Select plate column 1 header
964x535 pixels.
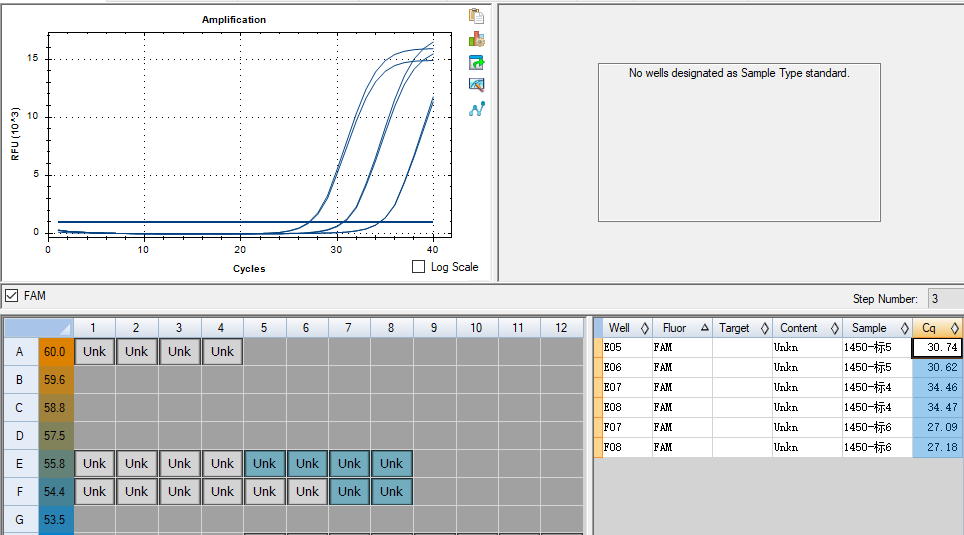[94, 328]
